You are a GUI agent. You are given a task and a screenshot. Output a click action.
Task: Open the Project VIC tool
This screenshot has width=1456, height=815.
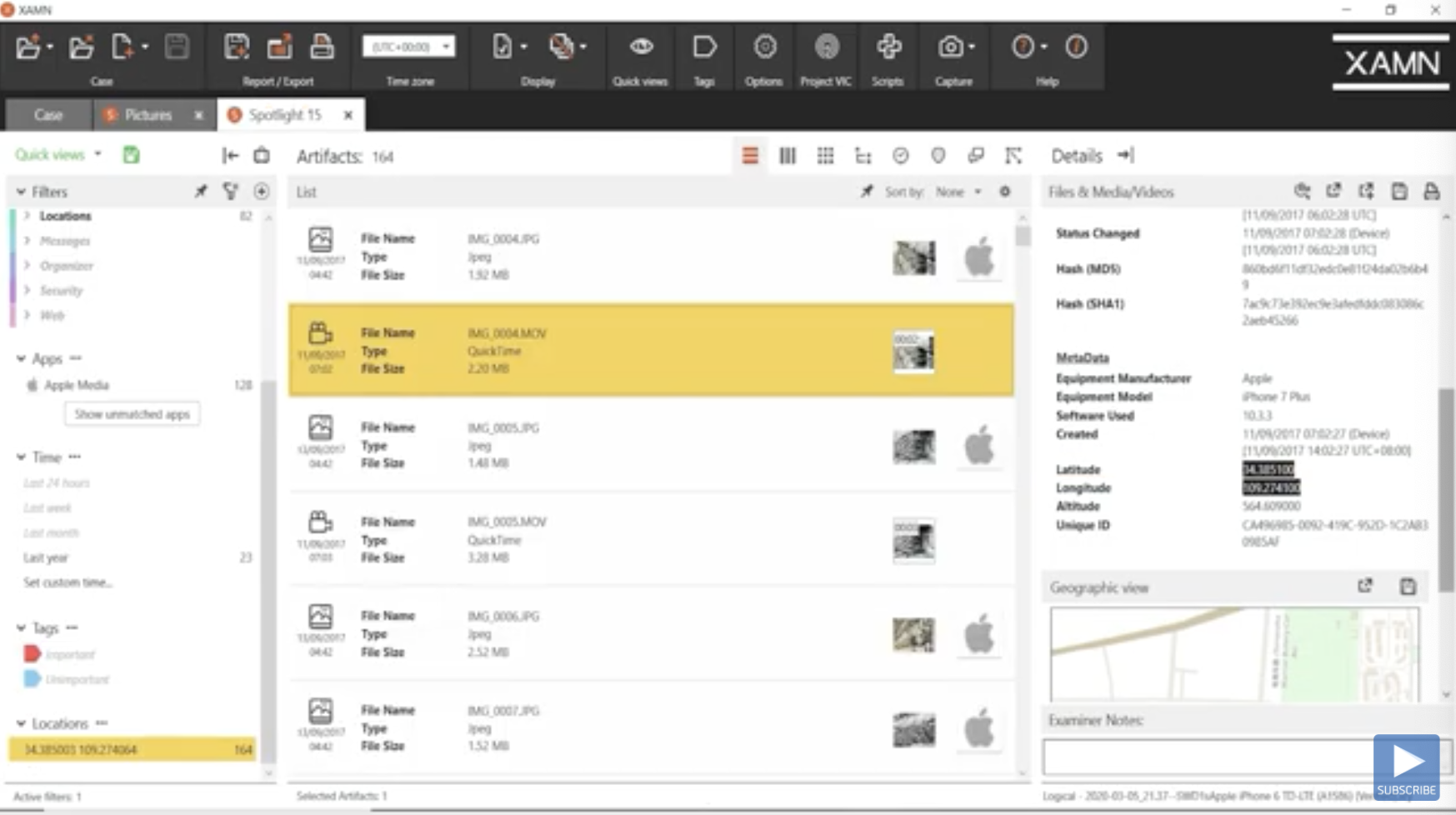[825, 47]
